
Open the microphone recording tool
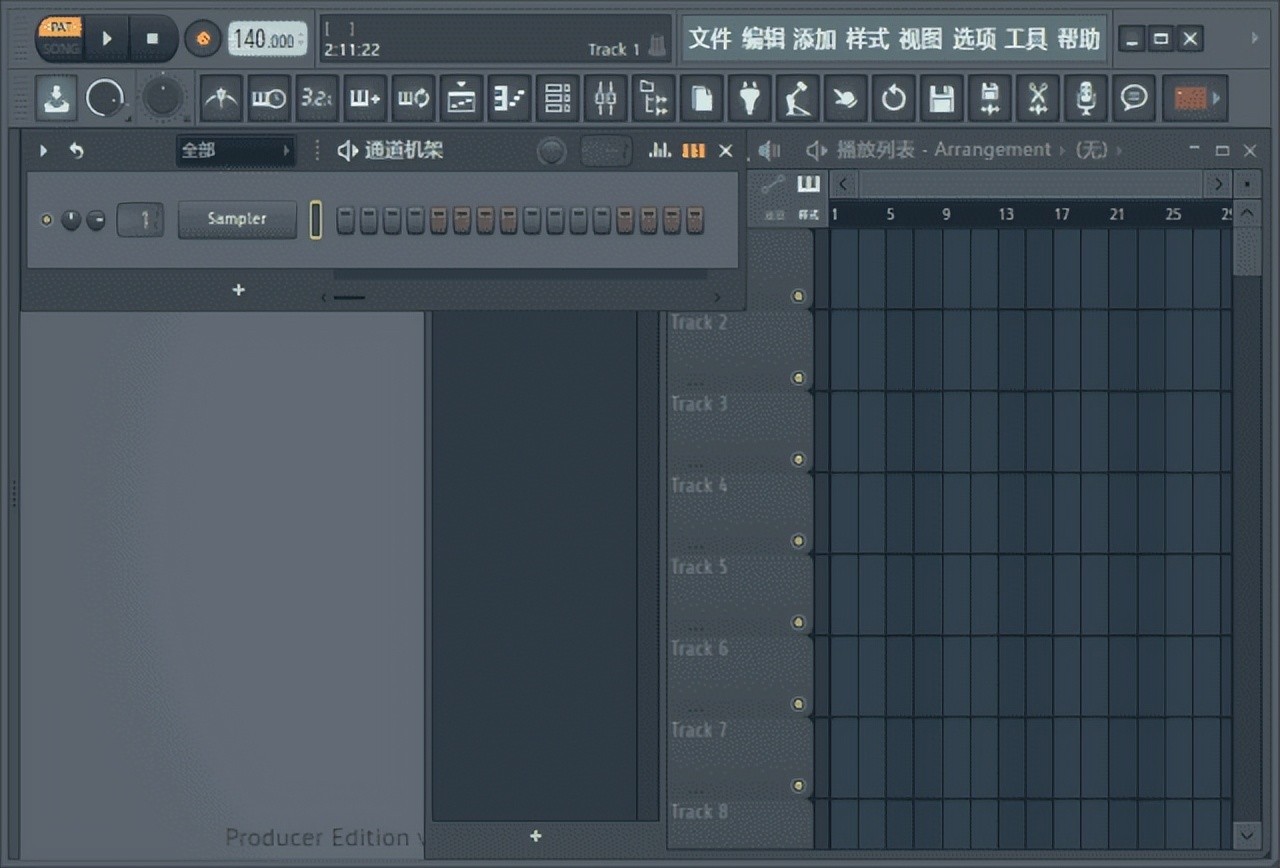tap(1085, 98)
